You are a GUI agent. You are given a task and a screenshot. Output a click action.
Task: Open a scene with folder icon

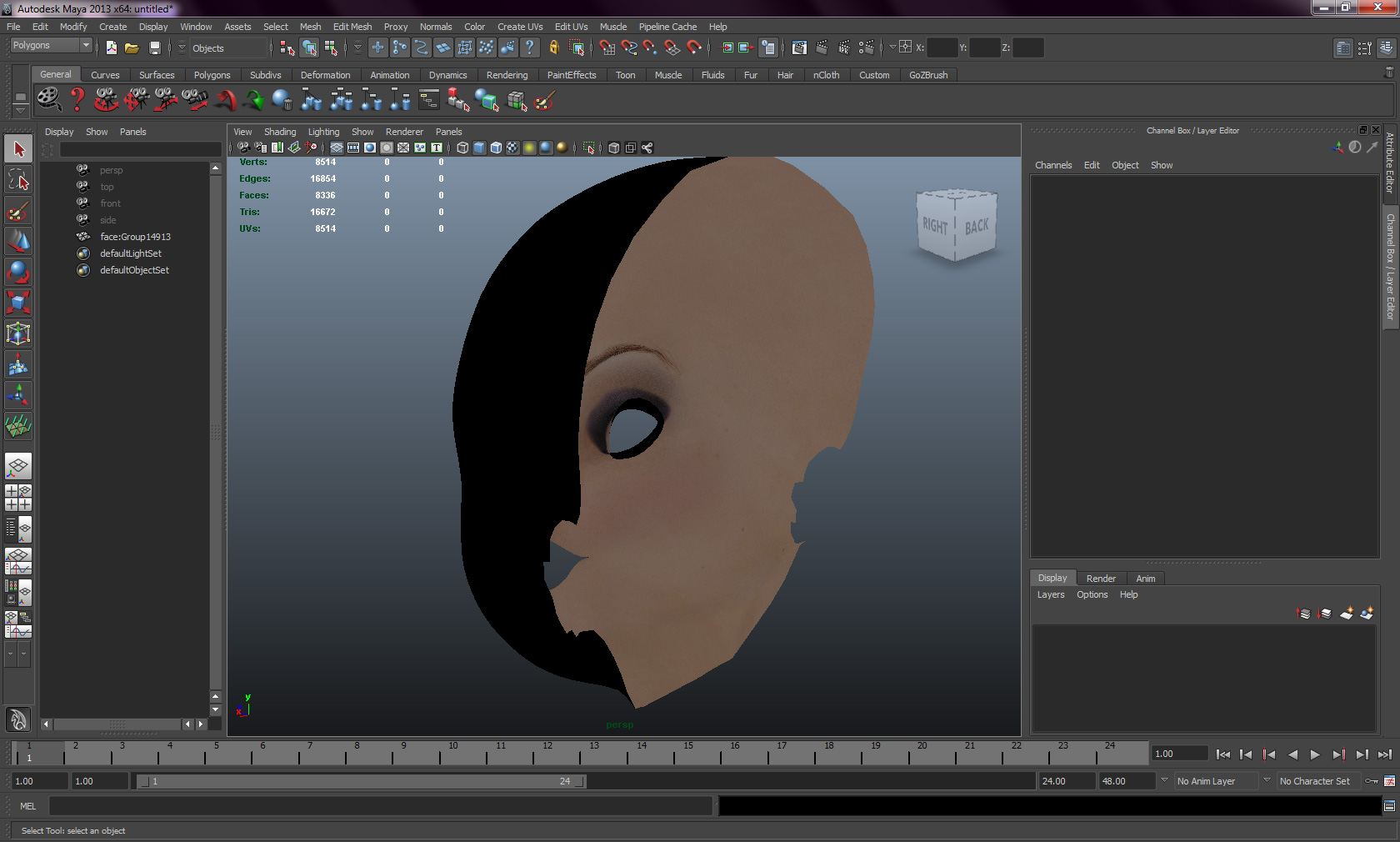132,48
